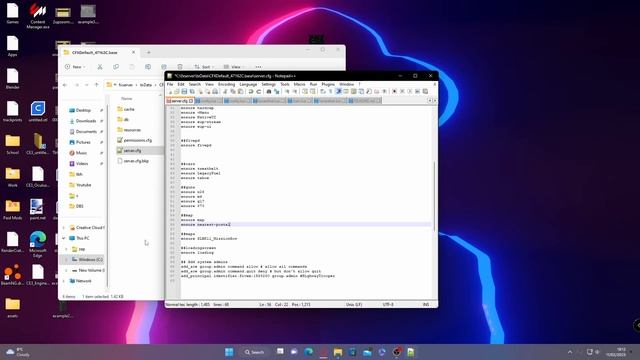Open File Explorer from the taskbar
The image size is (640, 360).
pyautogui.click(x=338, y=352)
